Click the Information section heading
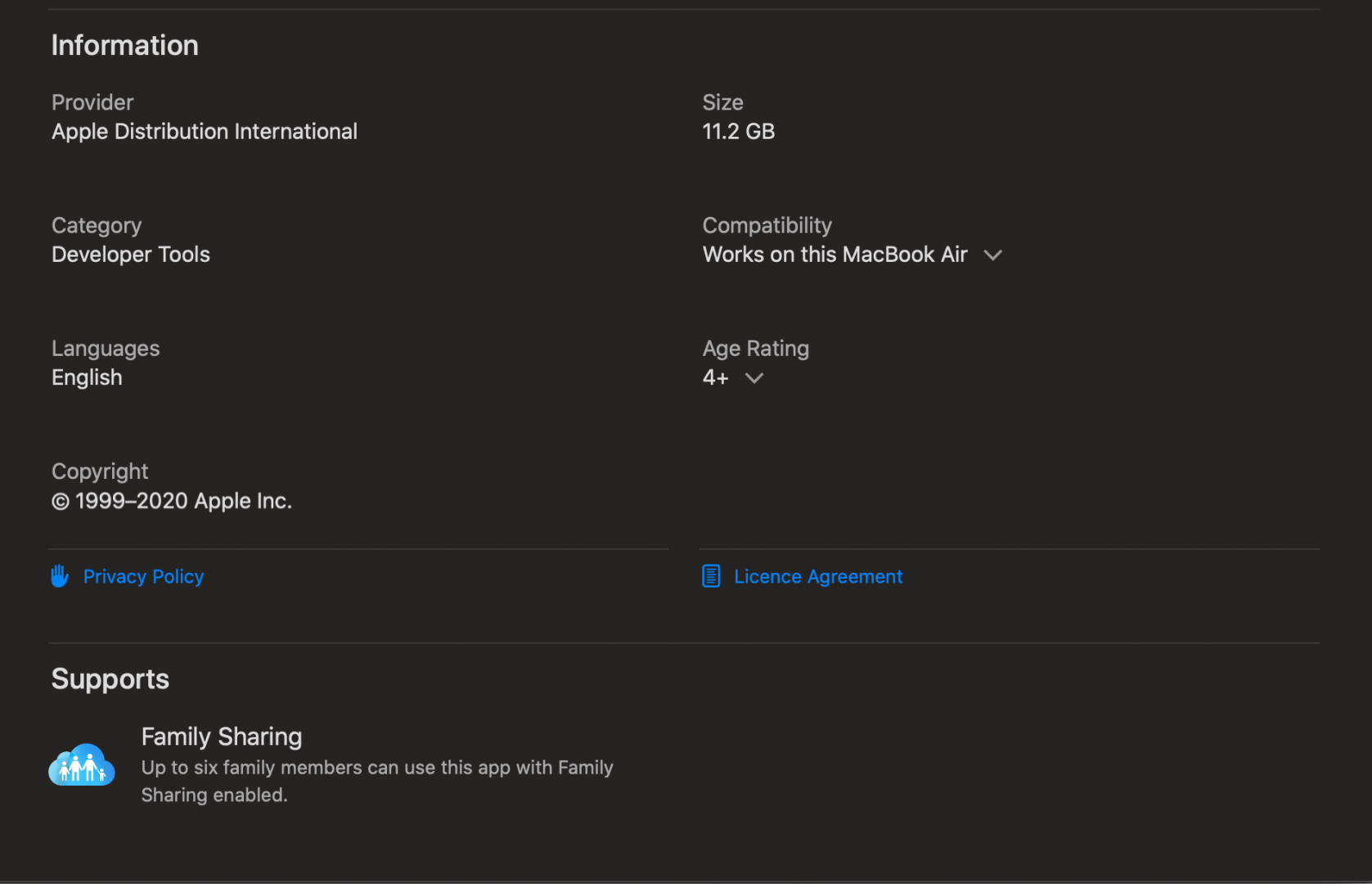The image size is (1372, 884). tap(125, 45)
